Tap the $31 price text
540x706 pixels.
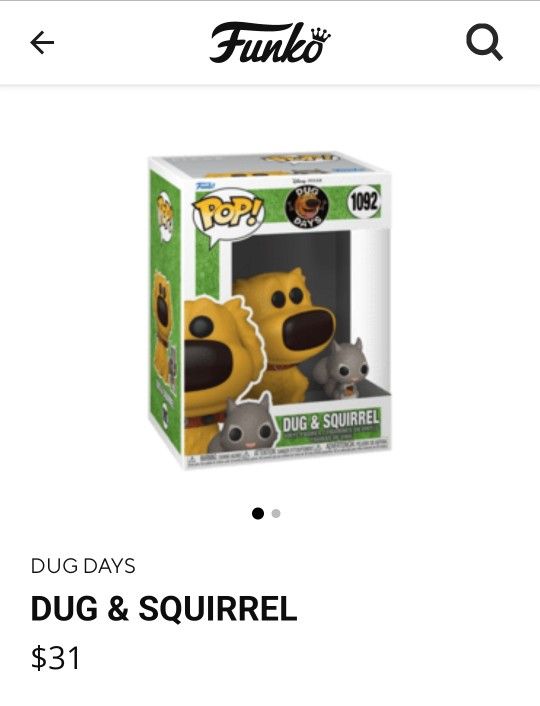pos(55,658)
